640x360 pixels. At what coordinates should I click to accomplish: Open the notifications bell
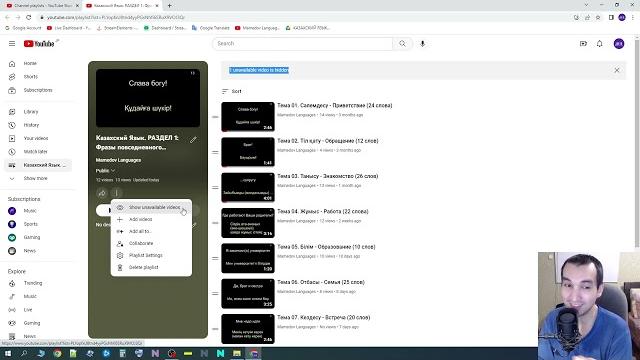600,44
